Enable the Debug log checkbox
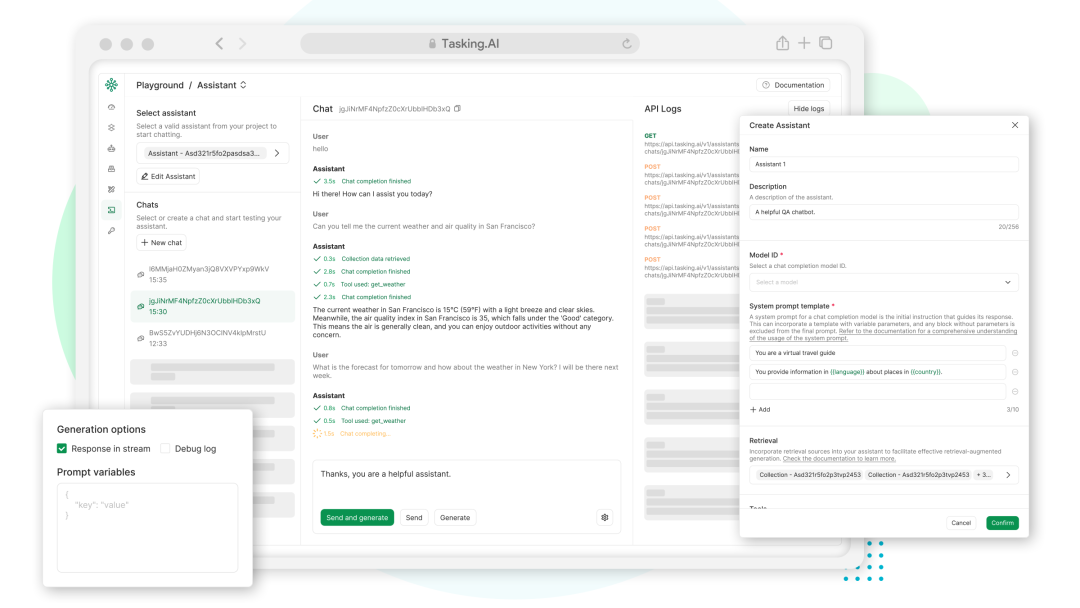Screen dimensions: 1080x608 (x=166, y=449)
